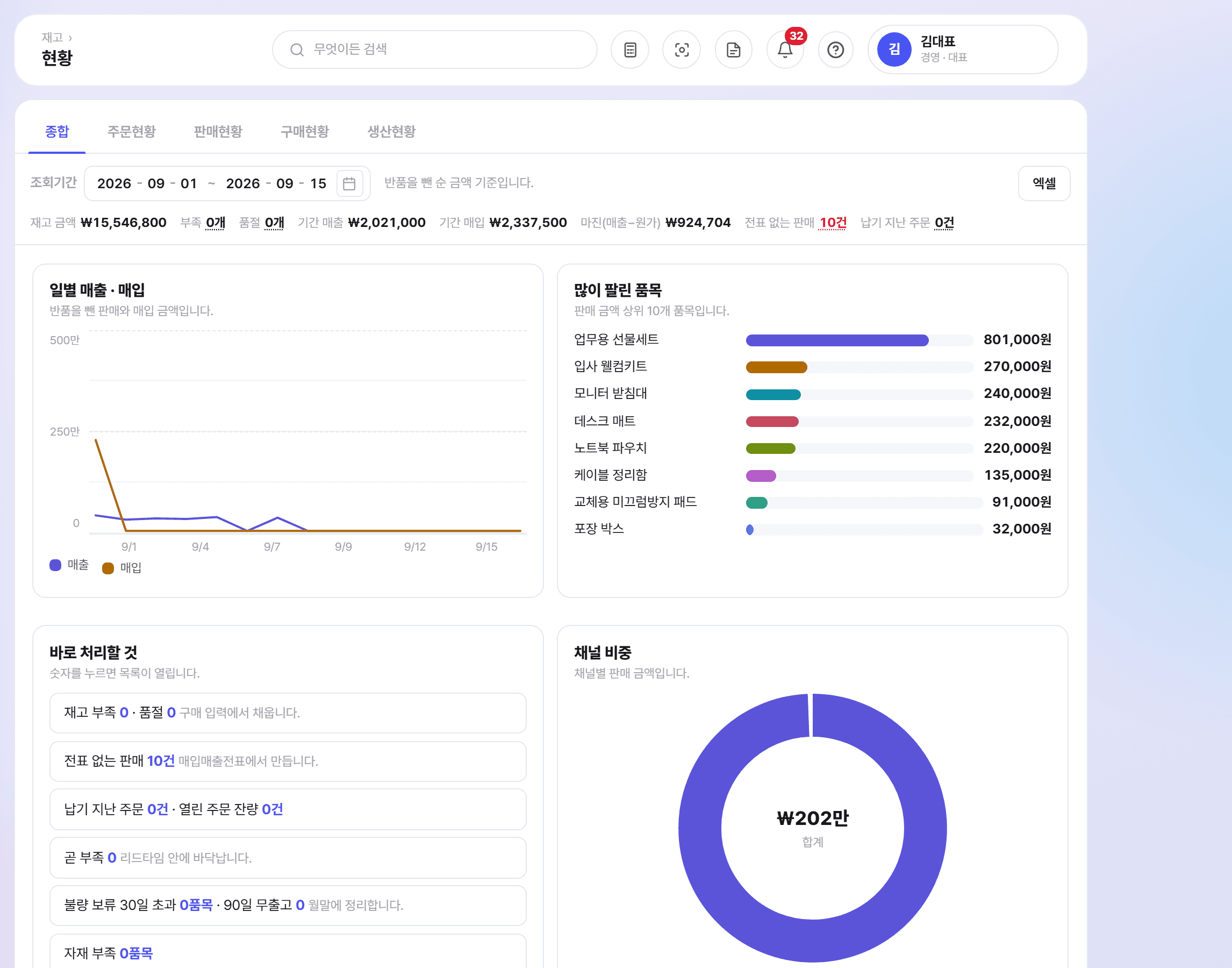Image resolution: width=1232 pixels, height=968 pixels.
Task: Open 전표 없는 판매 10건 summary link
Action: tap(833, 223)
